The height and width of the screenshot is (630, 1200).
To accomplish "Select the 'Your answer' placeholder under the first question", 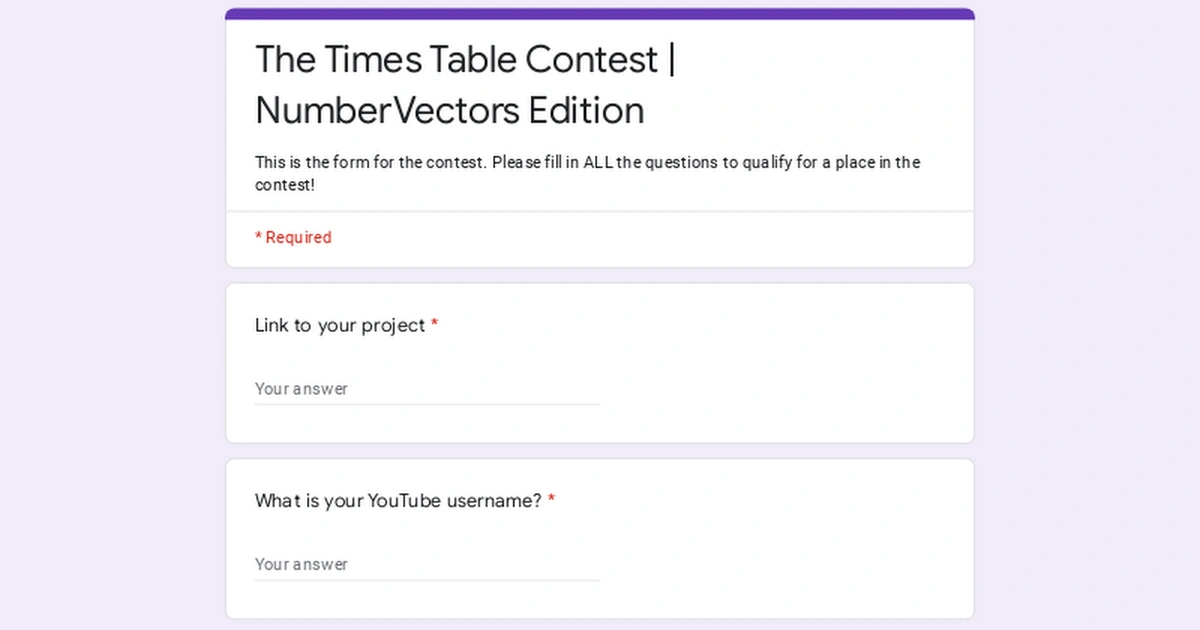I will coord(300,389).
